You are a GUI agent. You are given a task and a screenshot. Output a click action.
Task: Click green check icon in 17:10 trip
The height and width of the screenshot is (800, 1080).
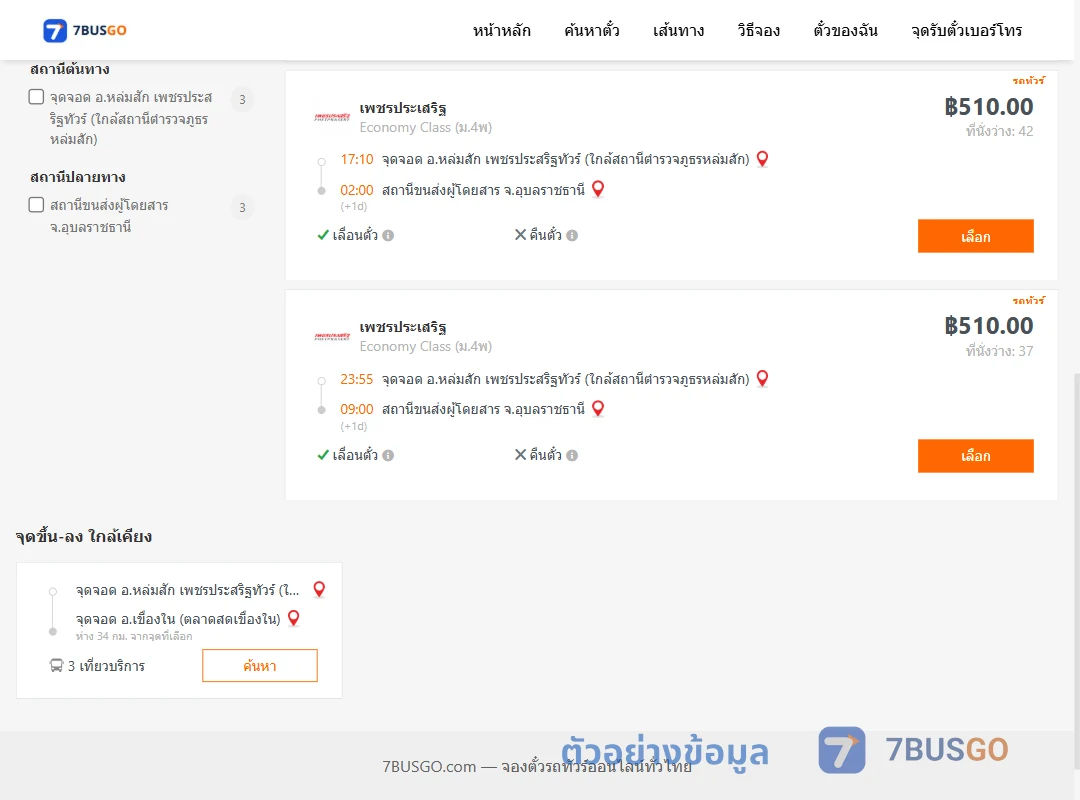322,235
